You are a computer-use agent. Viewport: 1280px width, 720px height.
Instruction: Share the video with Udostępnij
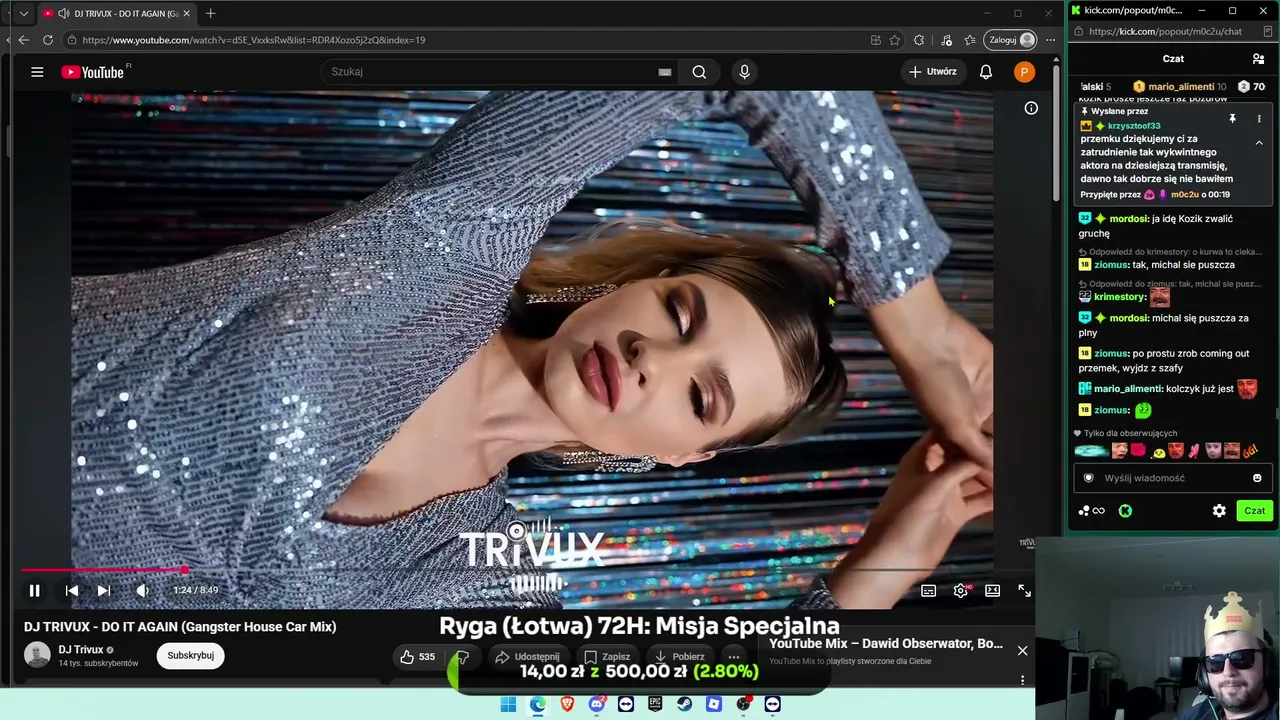[527, 657]
